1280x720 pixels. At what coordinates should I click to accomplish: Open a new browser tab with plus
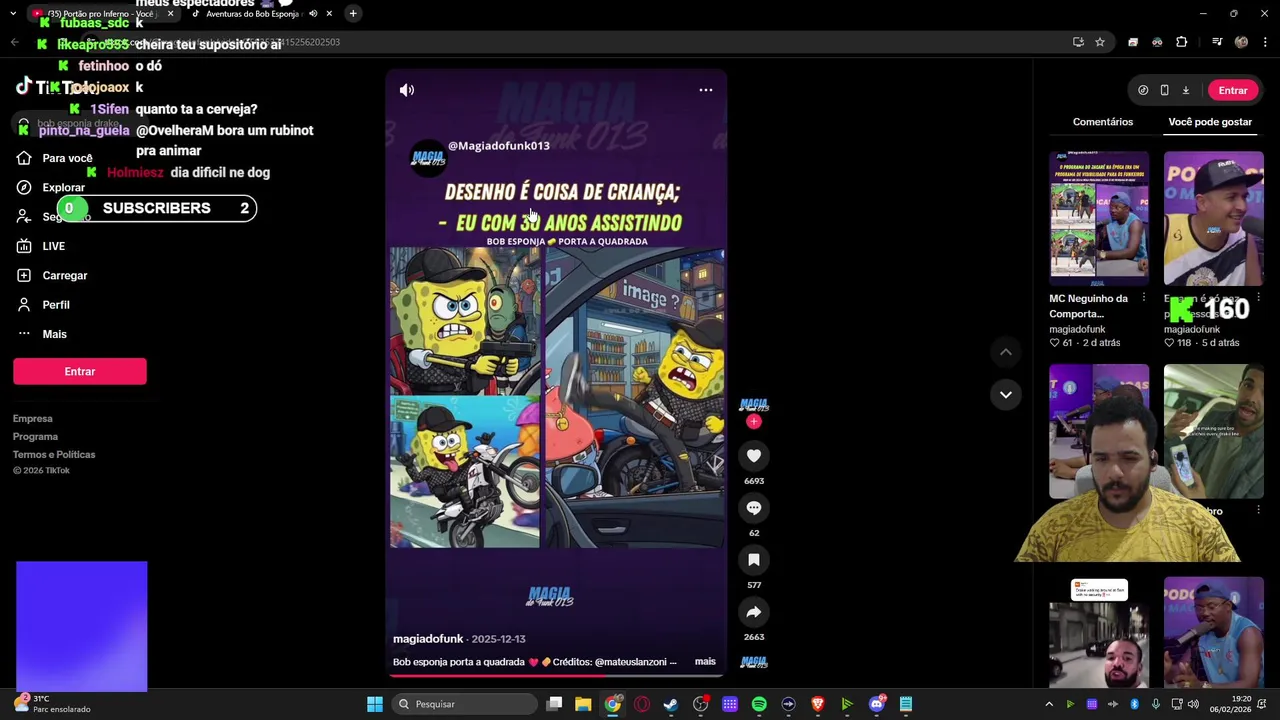click(353, 14)
